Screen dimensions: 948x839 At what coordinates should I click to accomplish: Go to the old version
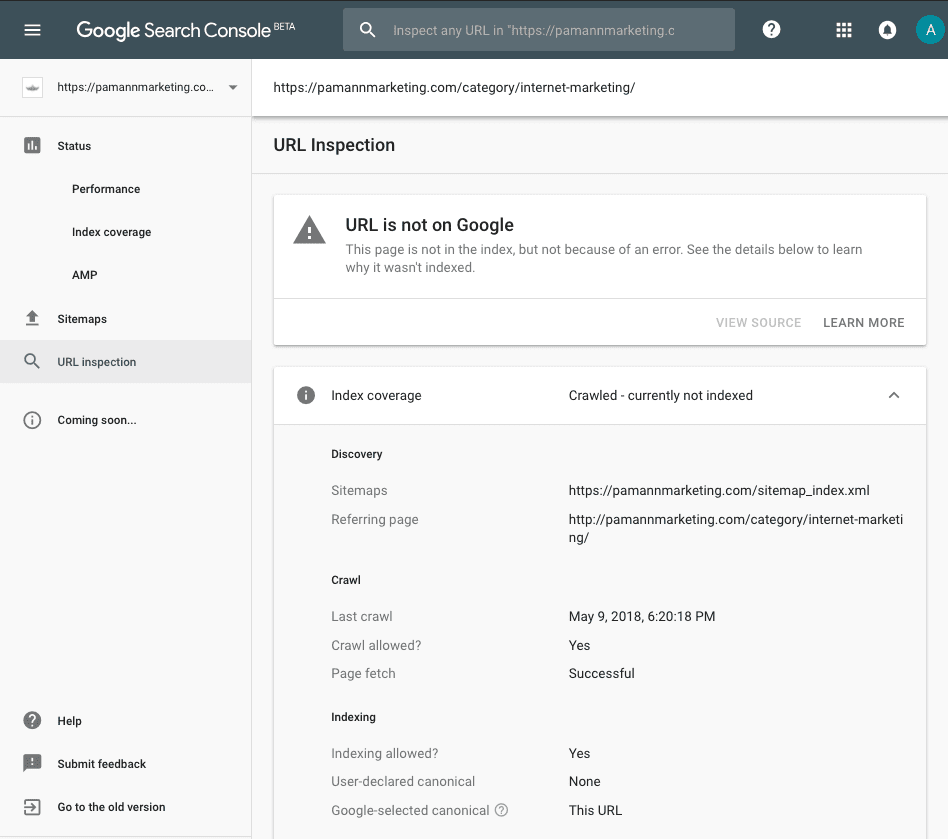(111, 807)
